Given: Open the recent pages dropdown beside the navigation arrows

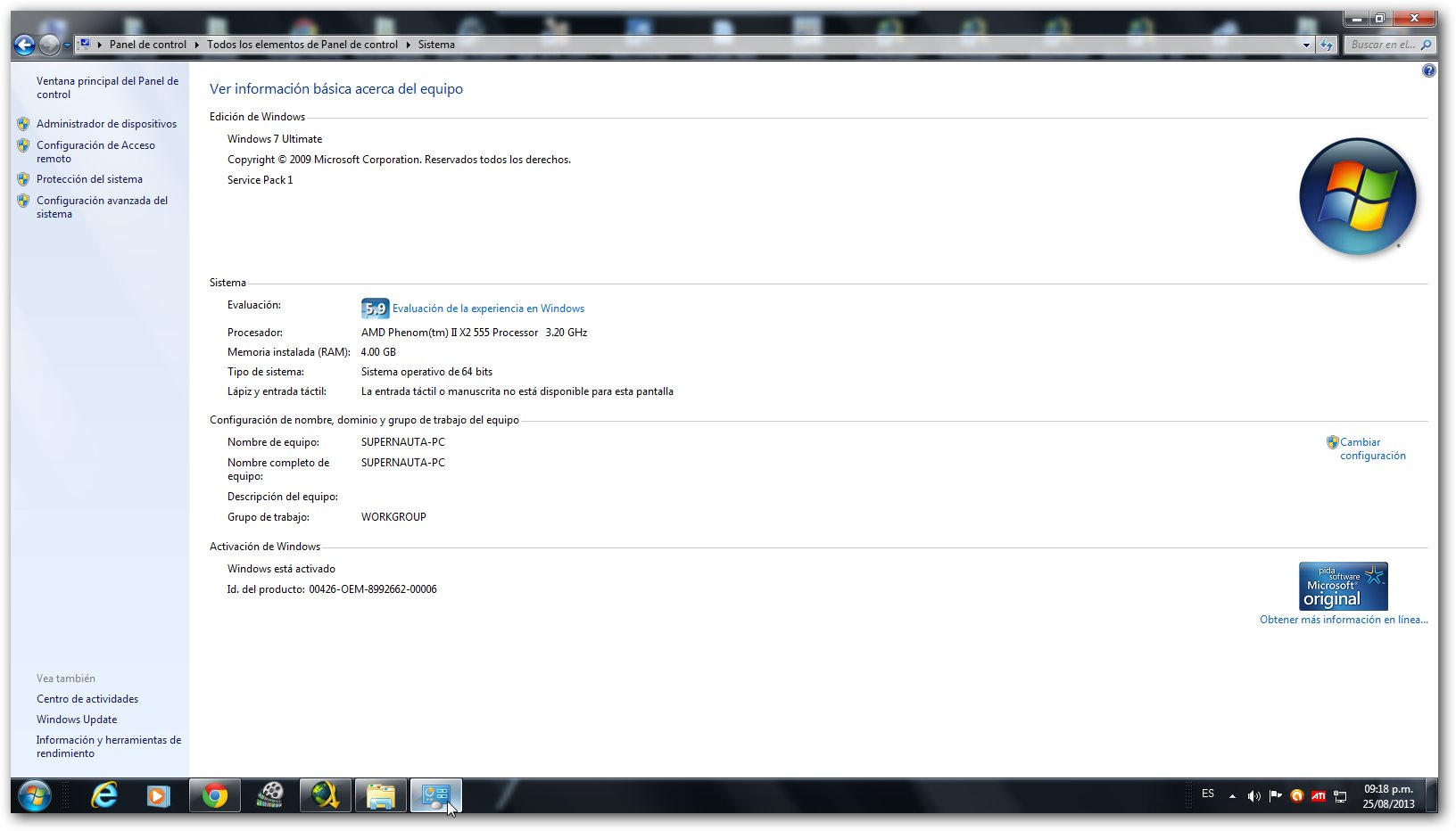Looking at the screenshot, I should pos(67,45).
